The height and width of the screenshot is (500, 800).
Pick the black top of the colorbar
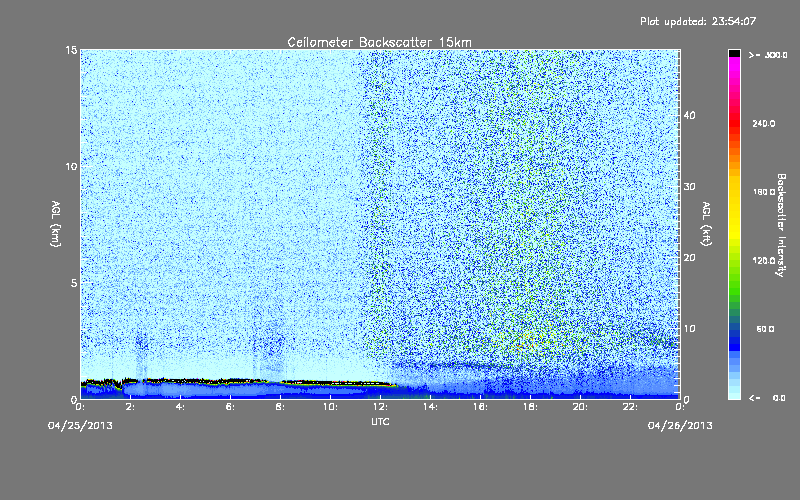[x=734, y=53]
